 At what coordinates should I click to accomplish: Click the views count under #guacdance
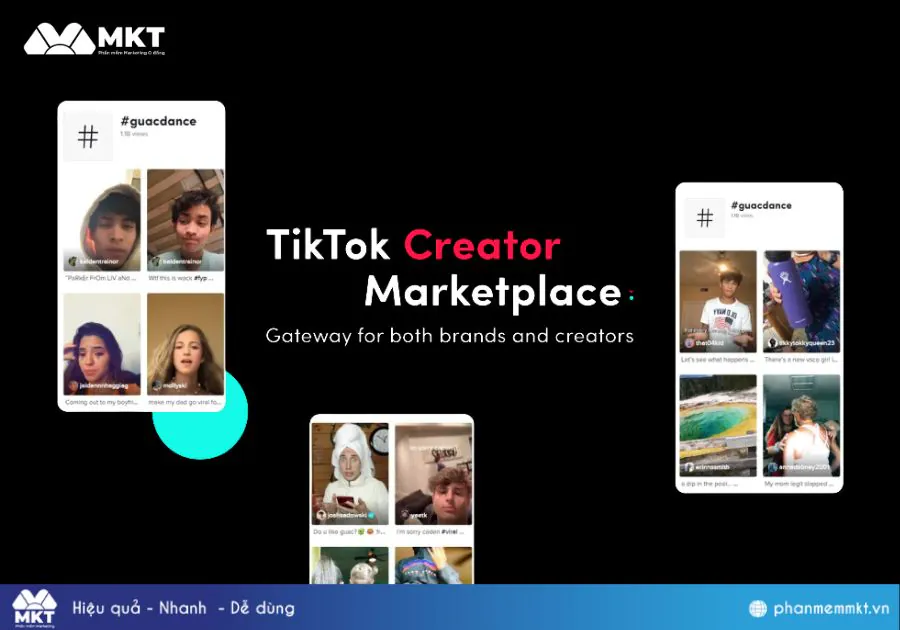134,134
